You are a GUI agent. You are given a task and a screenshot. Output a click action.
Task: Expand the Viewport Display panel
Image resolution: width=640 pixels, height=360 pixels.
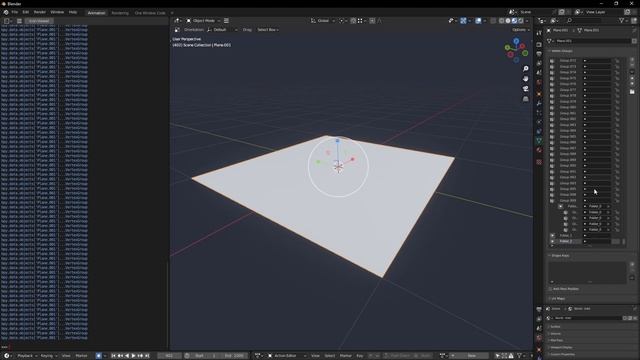[560, 347]
